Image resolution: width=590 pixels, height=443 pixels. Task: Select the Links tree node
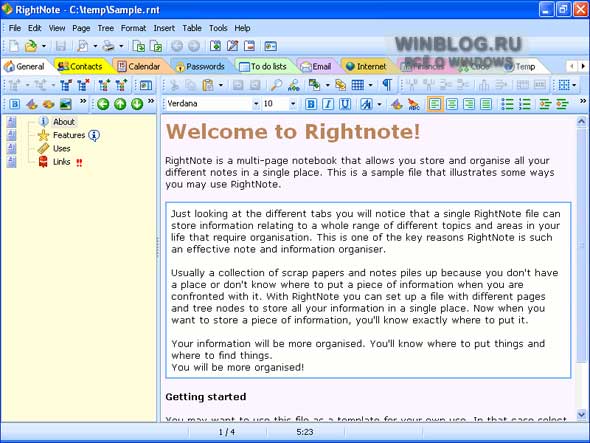tap(62, 162)
